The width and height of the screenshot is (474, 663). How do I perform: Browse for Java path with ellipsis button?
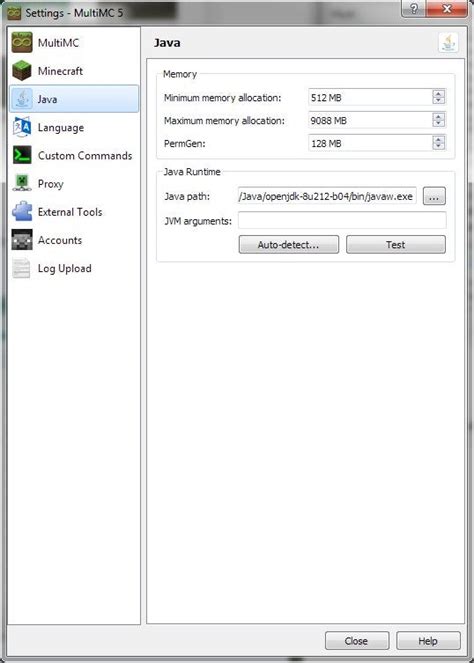pos(434,196)
